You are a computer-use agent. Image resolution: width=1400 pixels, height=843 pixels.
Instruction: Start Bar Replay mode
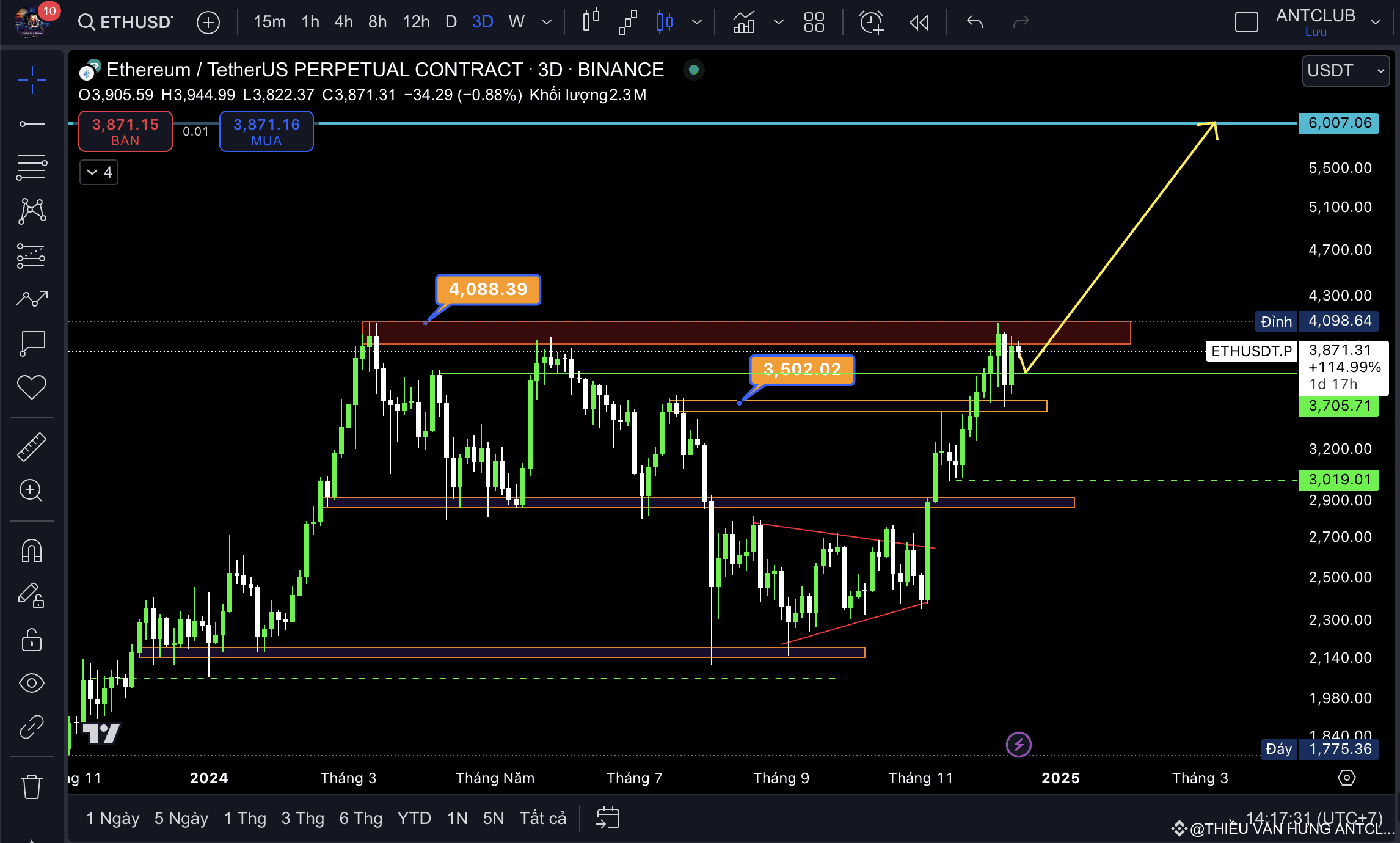[918, 22]
